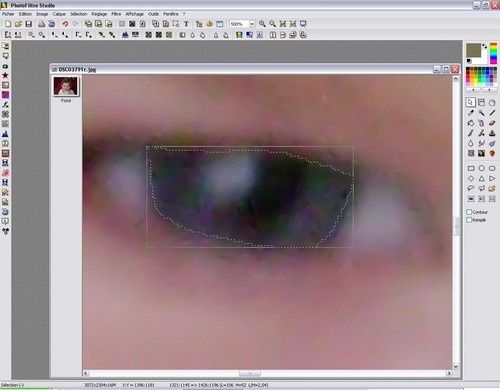Choose the polygon selection shape

(x=481, y=189)
